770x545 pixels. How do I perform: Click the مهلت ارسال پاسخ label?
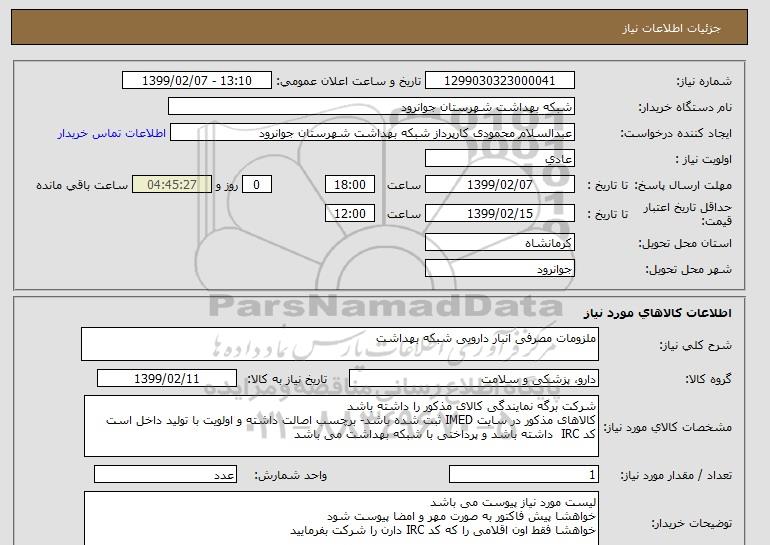pyautogui.click(x=684, y=185)
